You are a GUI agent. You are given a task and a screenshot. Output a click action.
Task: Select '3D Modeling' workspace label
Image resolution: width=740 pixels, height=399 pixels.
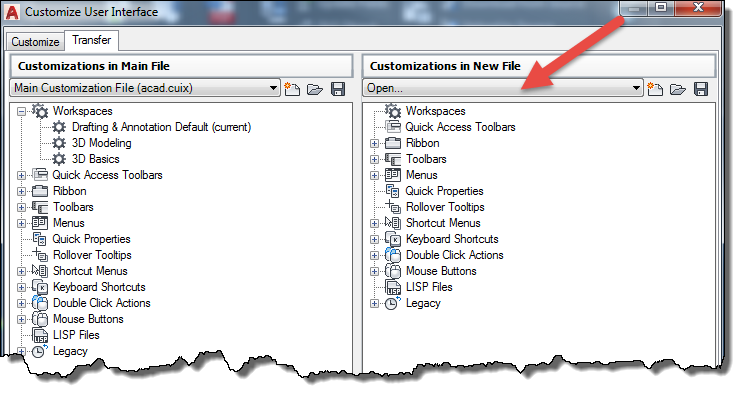(101, 143)
